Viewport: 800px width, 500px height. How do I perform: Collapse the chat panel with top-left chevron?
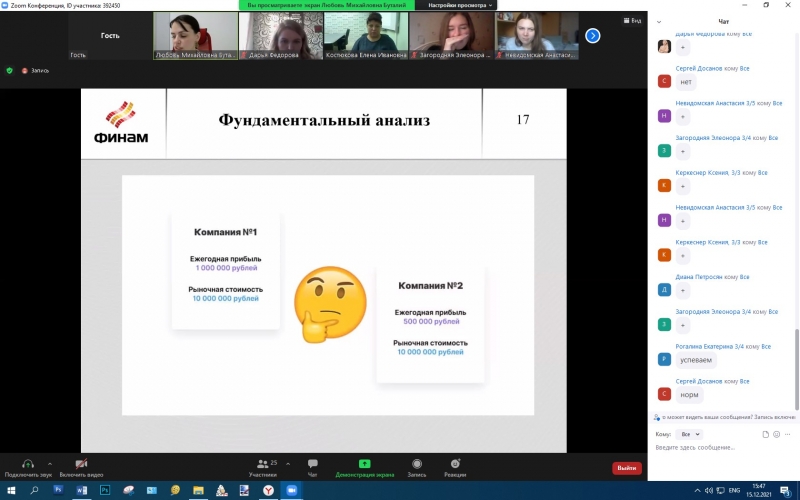click(x=659, y=21)
